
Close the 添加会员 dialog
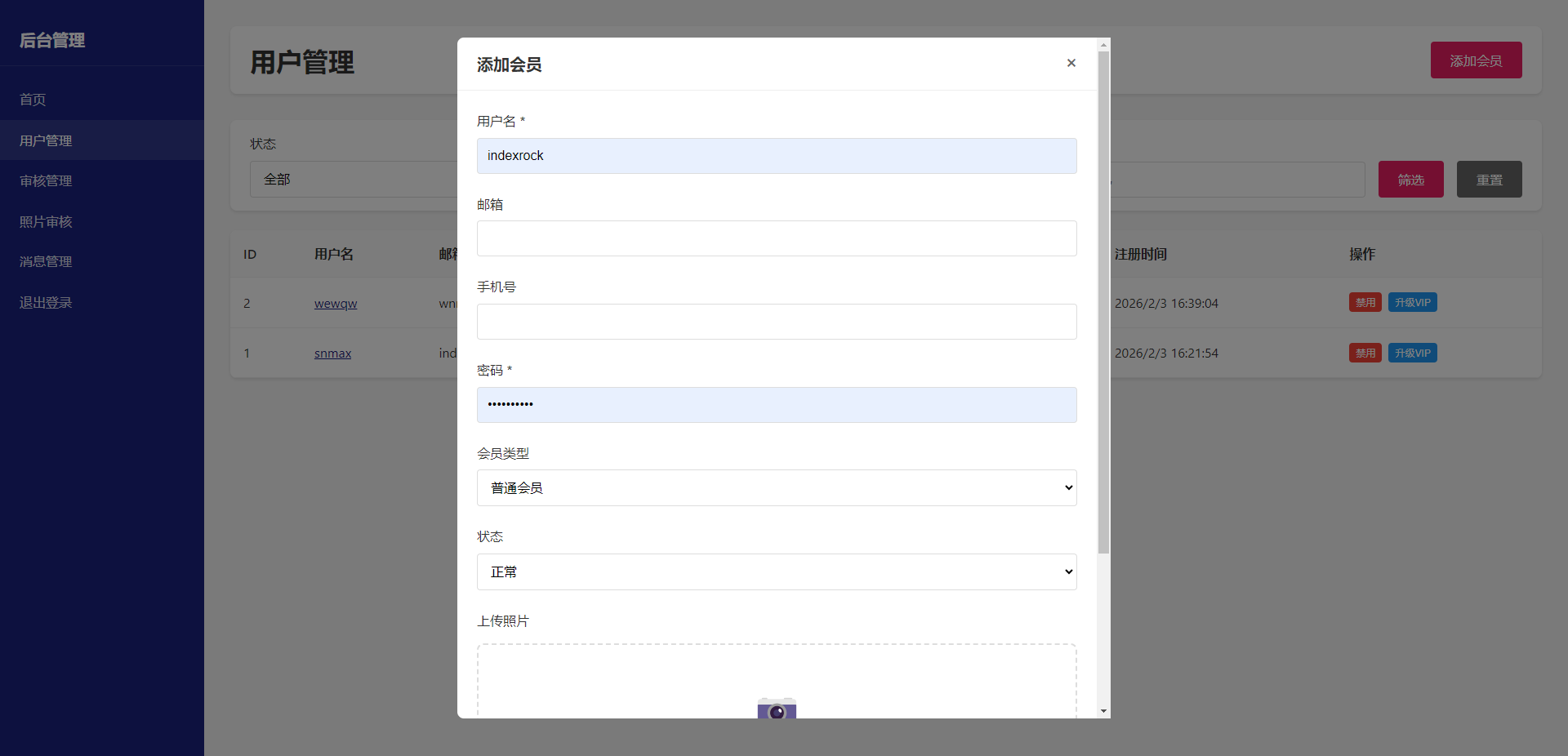pos(1071,63)
